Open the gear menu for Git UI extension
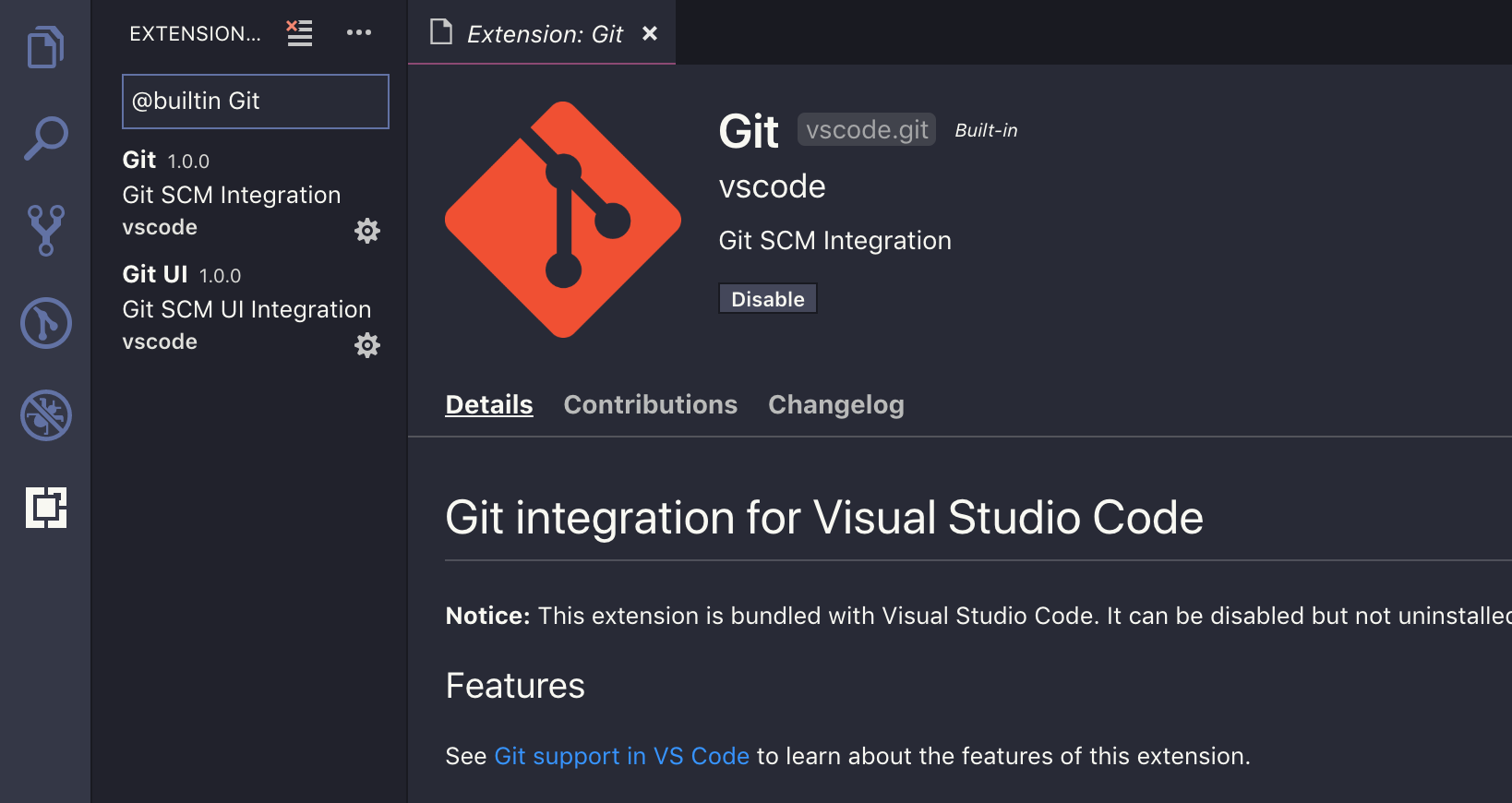 click(367, 345)
